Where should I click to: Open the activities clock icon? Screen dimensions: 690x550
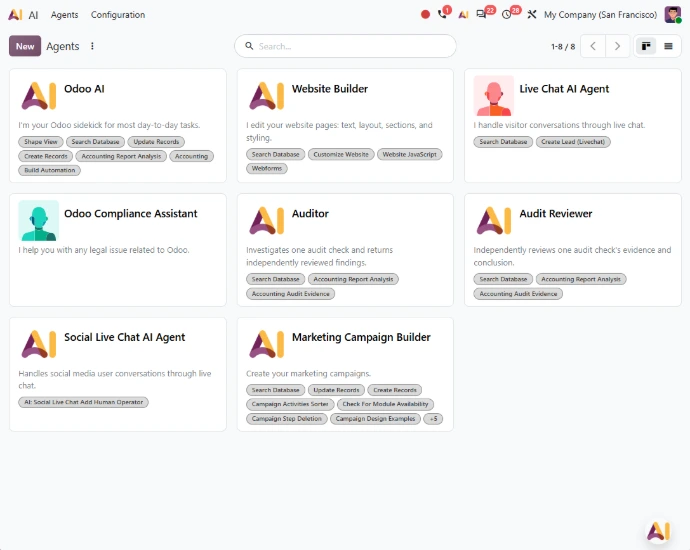(506, 15)
